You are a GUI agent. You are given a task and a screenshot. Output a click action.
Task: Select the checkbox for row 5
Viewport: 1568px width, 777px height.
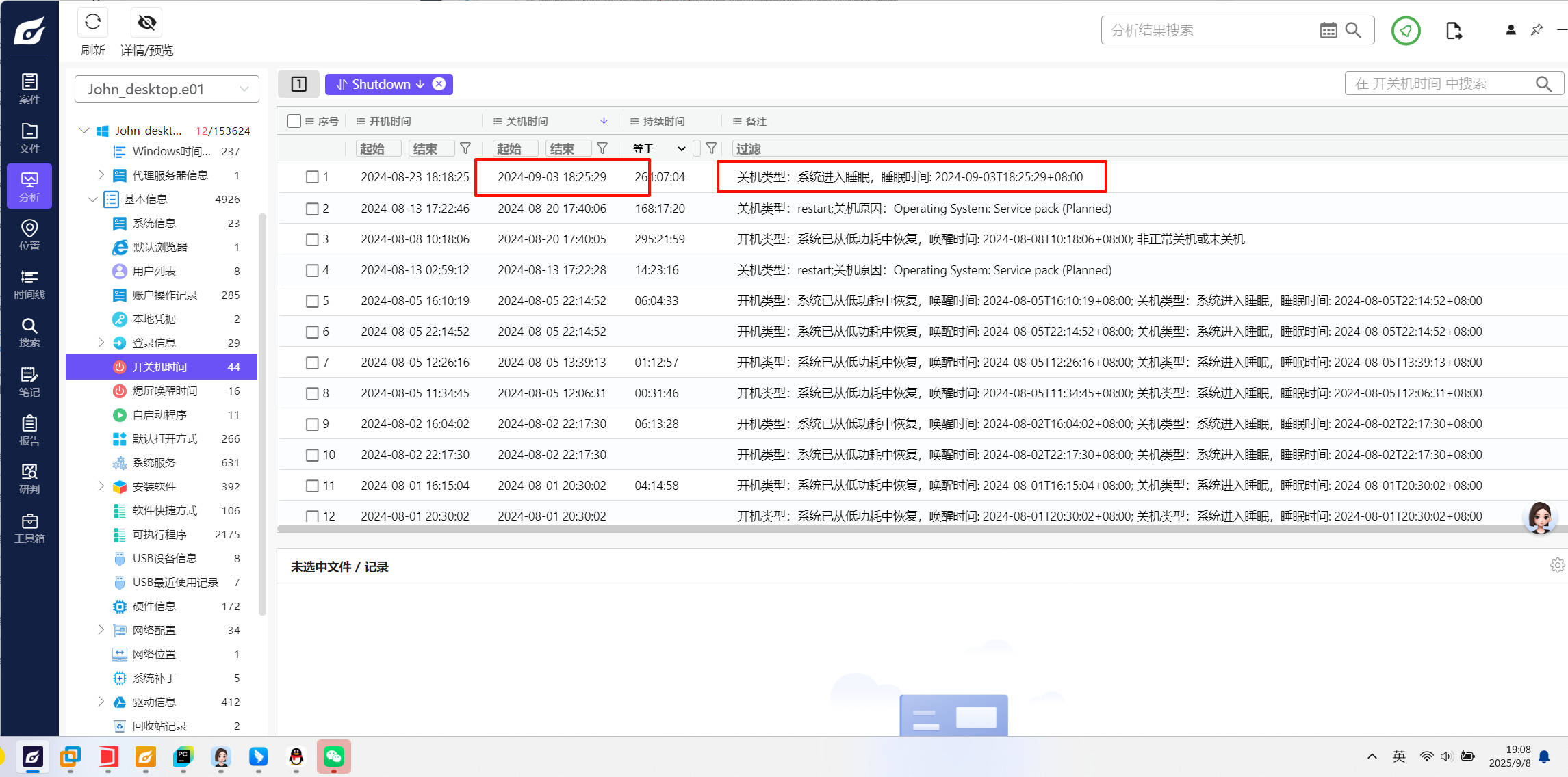point(312,301)
